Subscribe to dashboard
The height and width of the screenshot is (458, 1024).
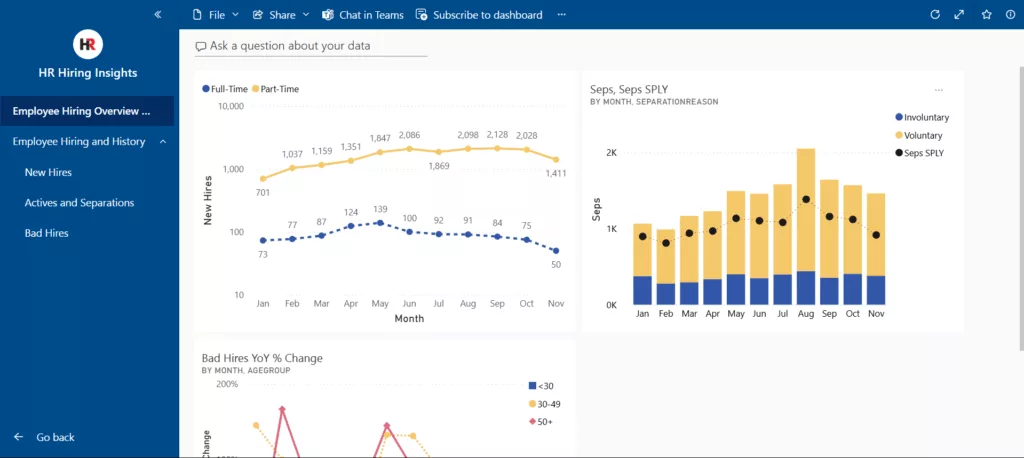[x=479, y=14]
